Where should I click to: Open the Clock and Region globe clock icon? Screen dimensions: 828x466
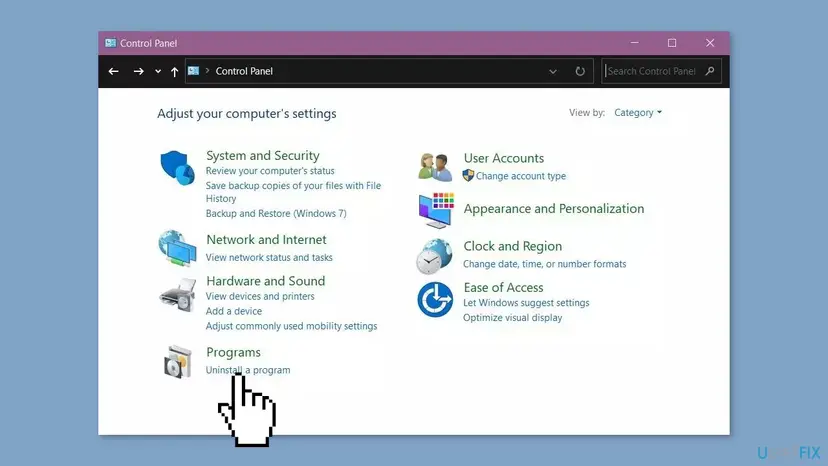tap(434, 256)
